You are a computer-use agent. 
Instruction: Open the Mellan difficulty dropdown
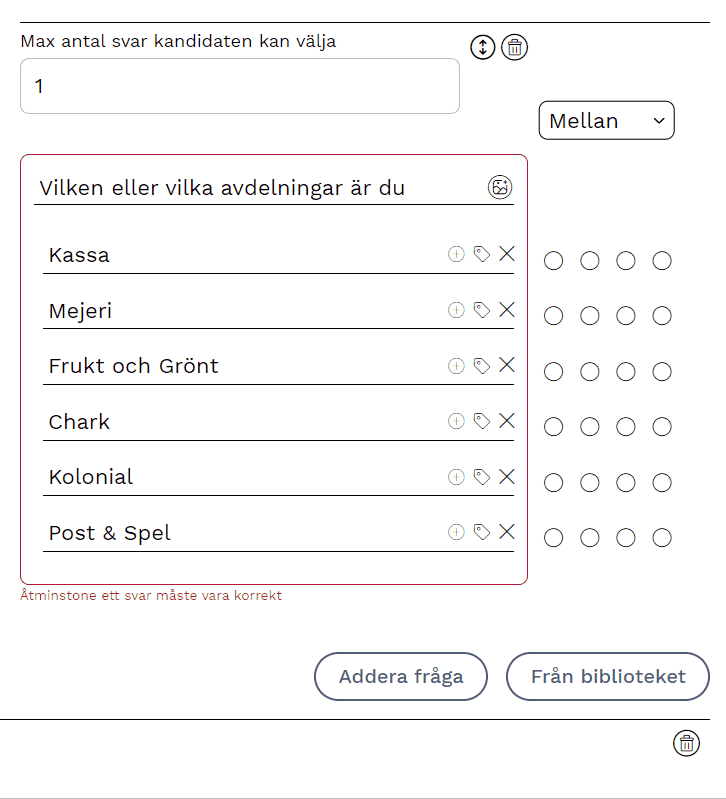pyautogui.click(x=606, y=121)
